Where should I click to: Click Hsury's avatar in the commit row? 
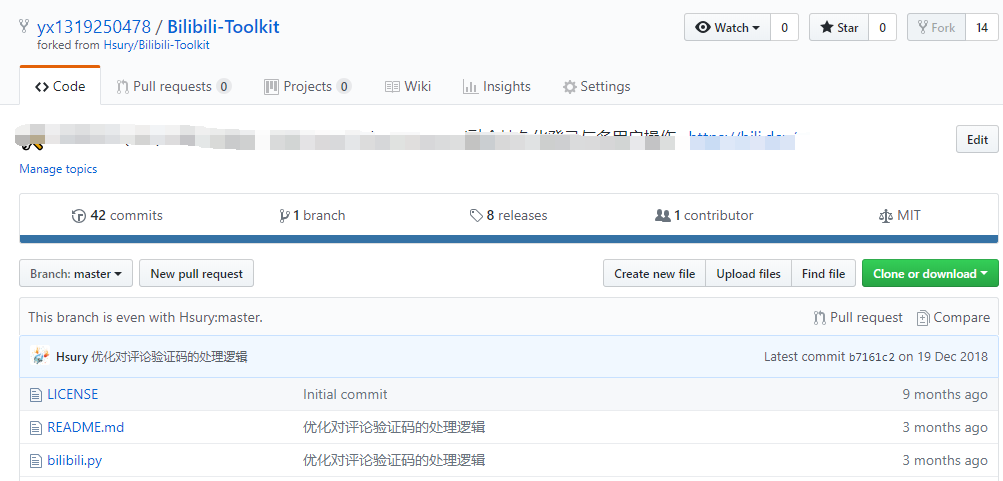[x=40, y=356]
